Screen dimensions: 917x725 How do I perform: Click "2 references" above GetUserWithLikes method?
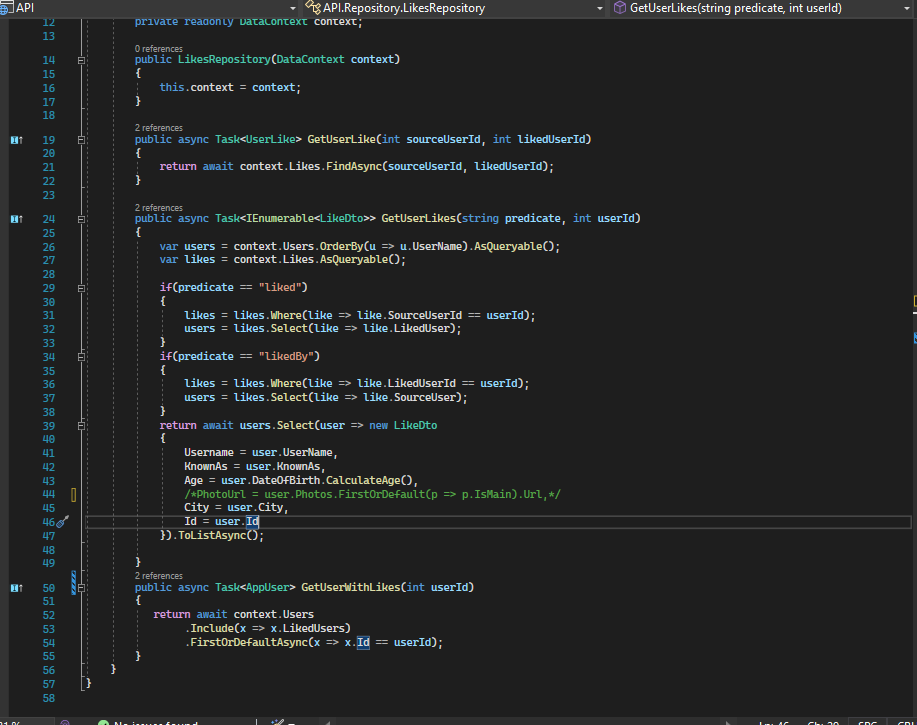tap(159, 576)
